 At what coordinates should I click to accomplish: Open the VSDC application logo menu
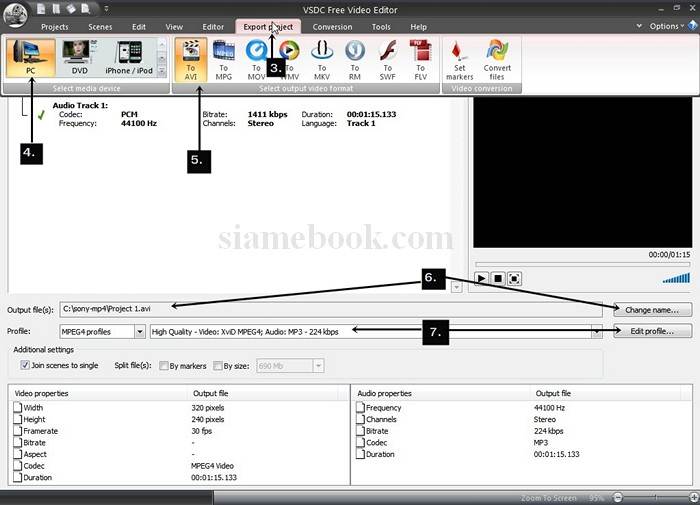tap(15, 15)
